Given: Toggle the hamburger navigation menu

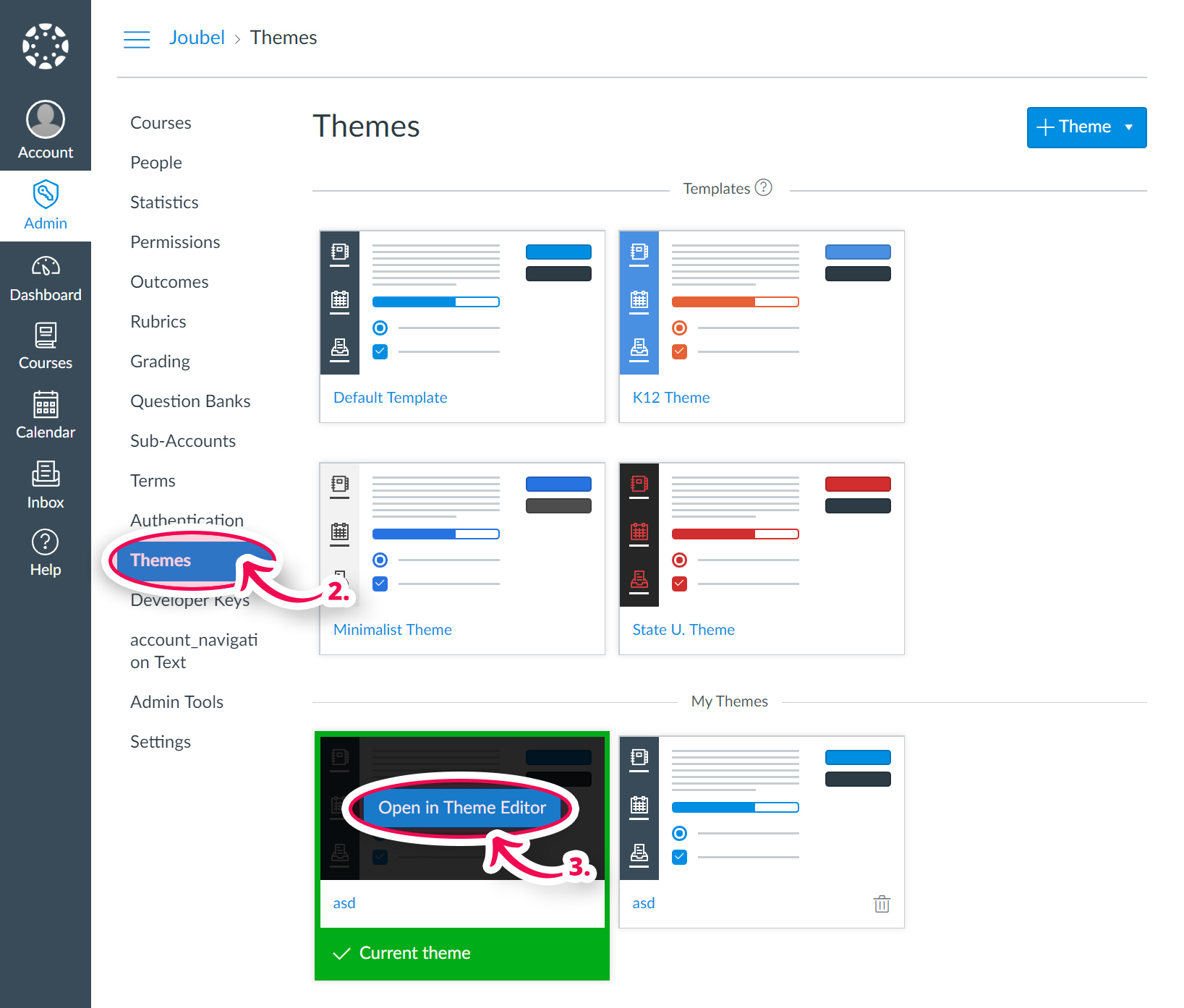Looking at the screenshot, I should (x=137, y=38).
